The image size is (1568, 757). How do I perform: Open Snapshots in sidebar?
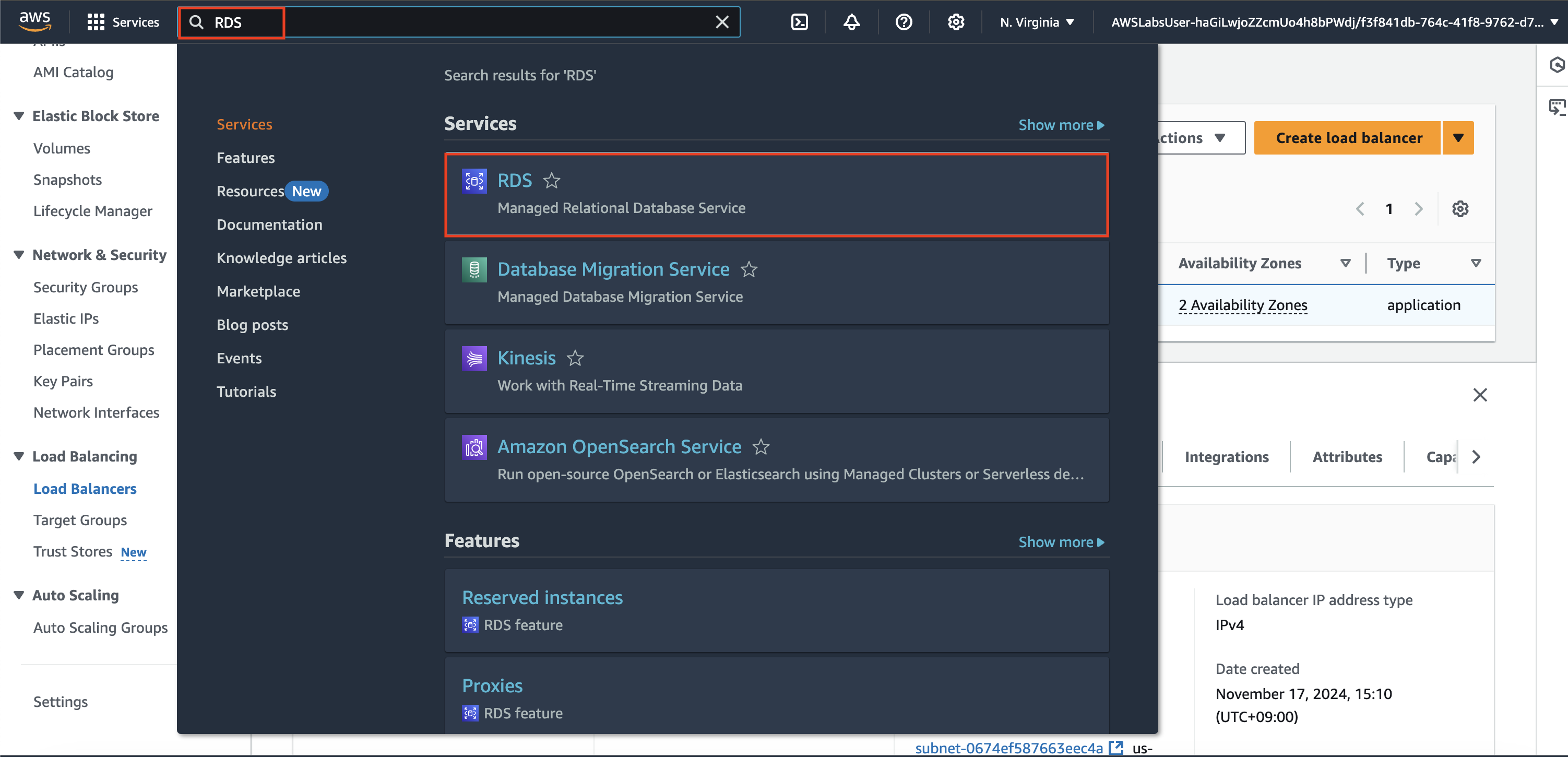tap(67, 180)
